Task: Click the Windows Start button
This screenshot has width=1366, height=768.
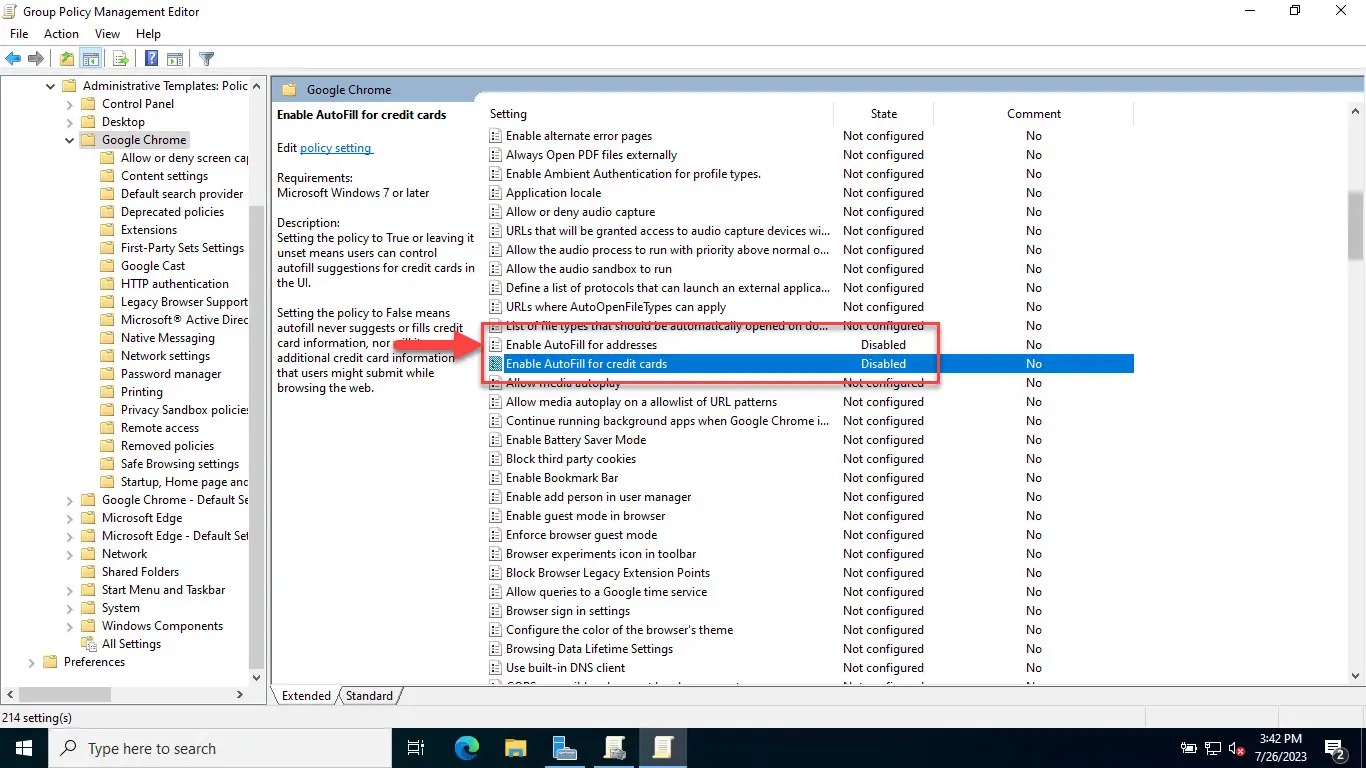Action: (x=23, y=748)
